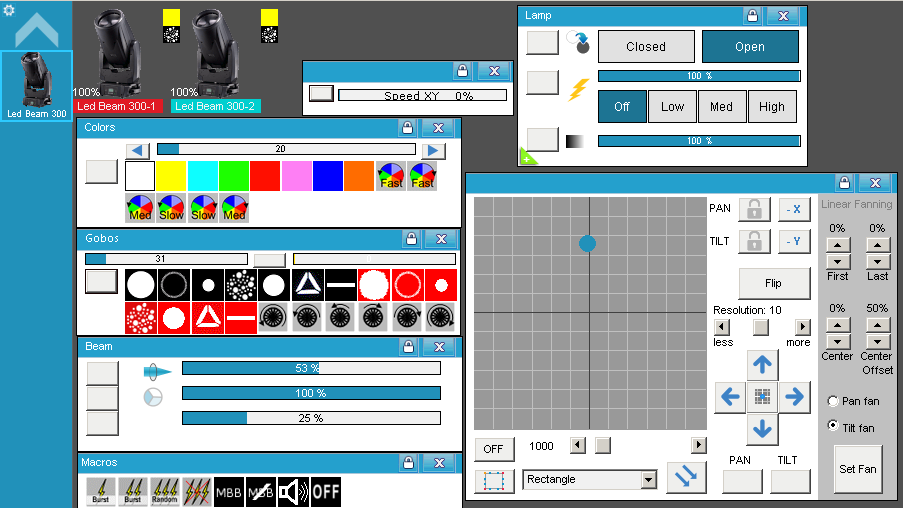Select the triangle gobo on black

tap(308, 285)
